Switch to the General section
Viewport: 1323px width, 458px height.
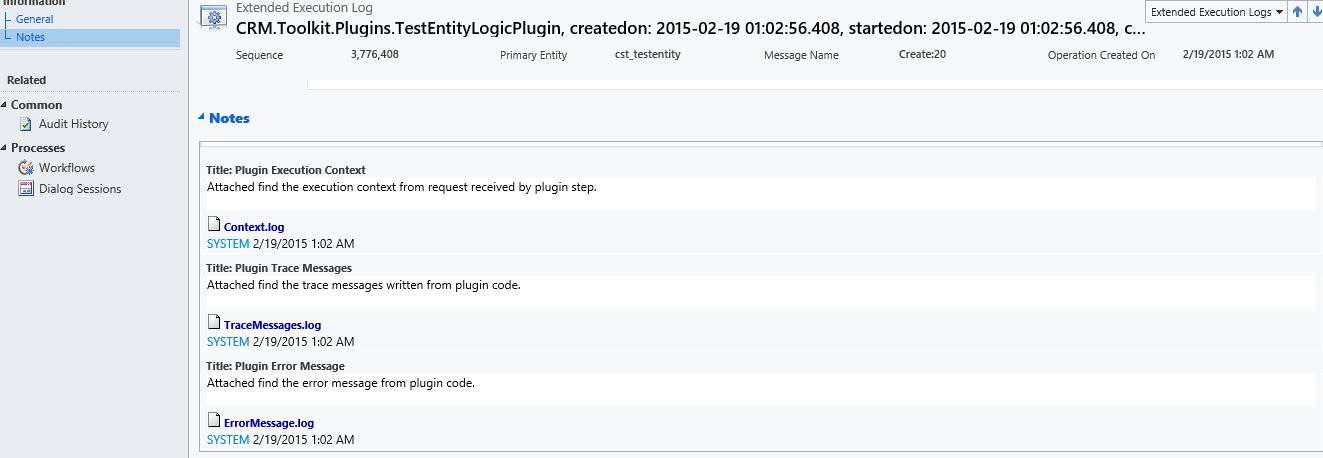coord(34,19)
